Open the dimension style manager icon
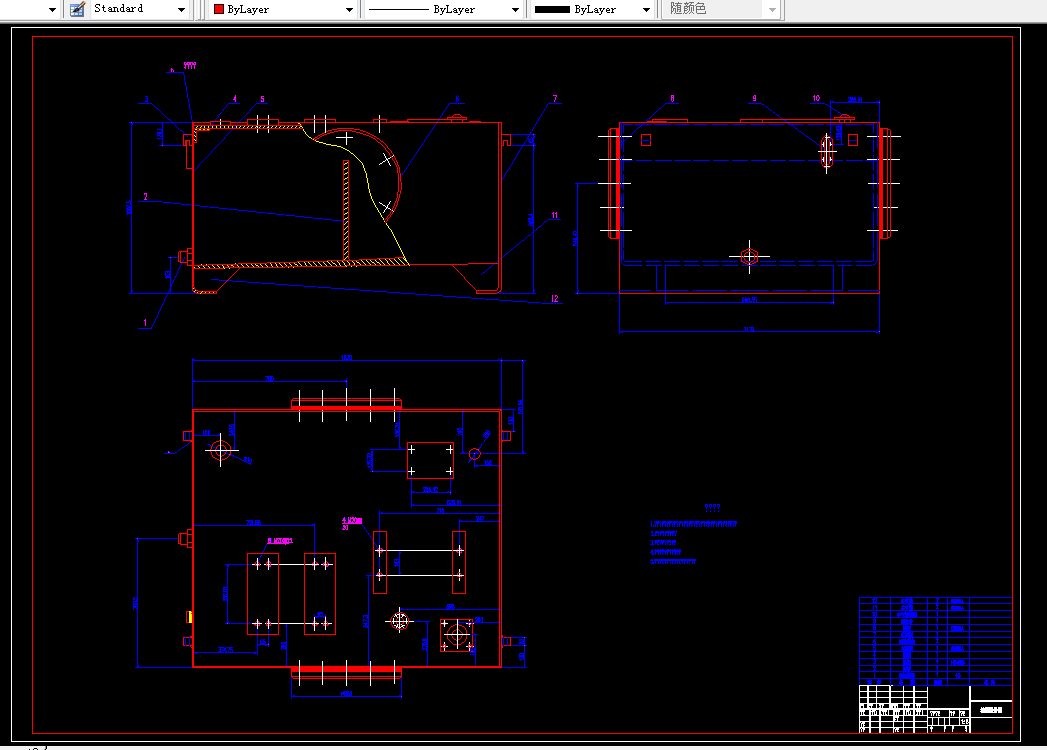 coord(77,9)
